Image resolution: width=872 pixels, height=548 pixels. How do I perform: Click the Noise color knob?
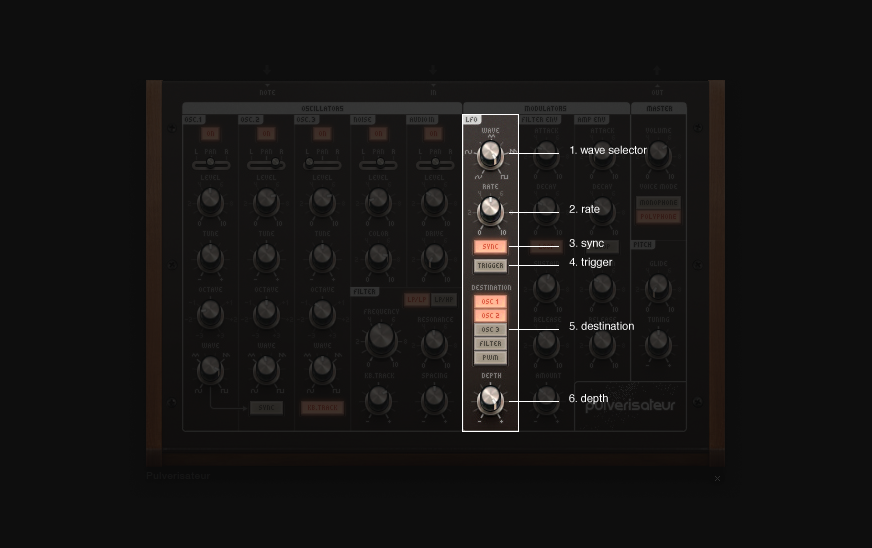pos(378,256)
